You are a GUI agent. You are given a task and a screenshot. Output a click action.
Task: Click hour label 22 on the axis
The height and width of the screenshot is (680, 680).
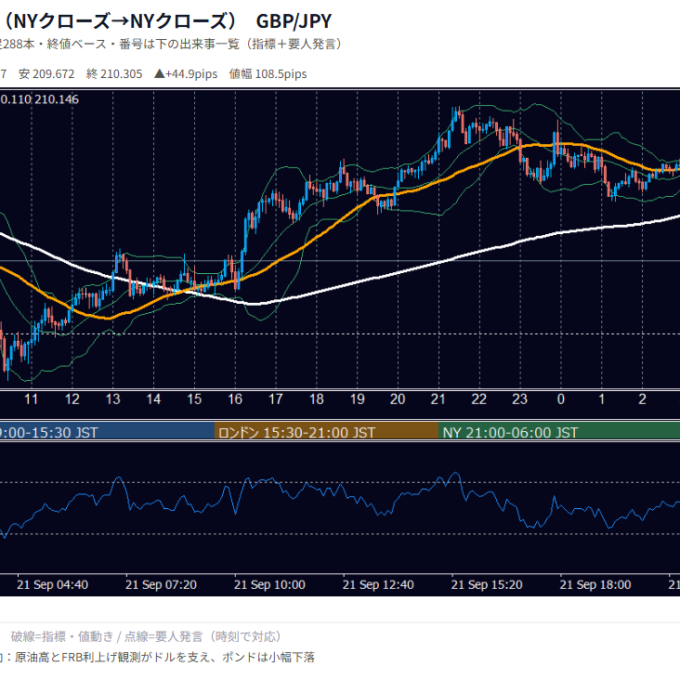click(479, 399)
